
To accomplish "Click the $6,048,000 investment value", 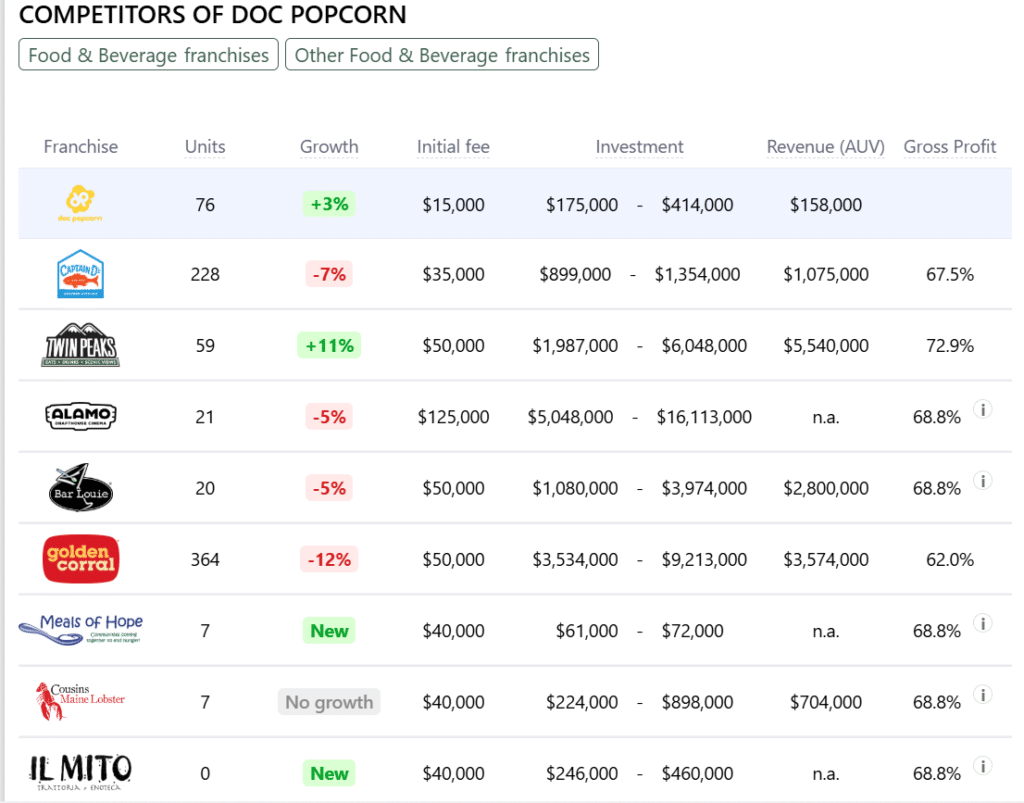I will [704, 345].
